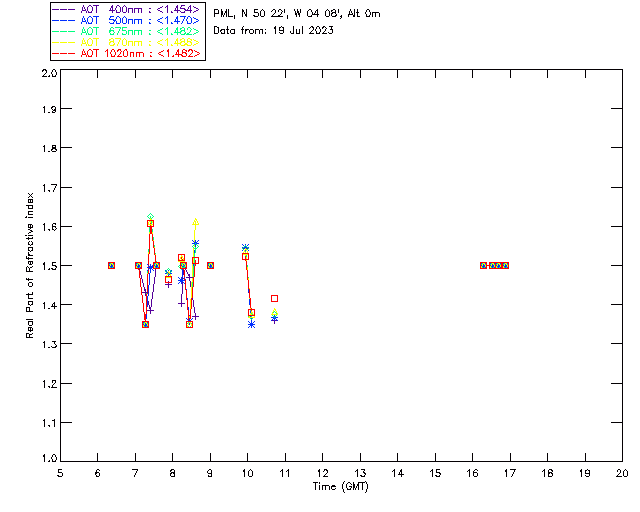Viewport: 640px width, 512px height.
Task: Click the x-axis tick label 11
Action: tap(285, 473)
